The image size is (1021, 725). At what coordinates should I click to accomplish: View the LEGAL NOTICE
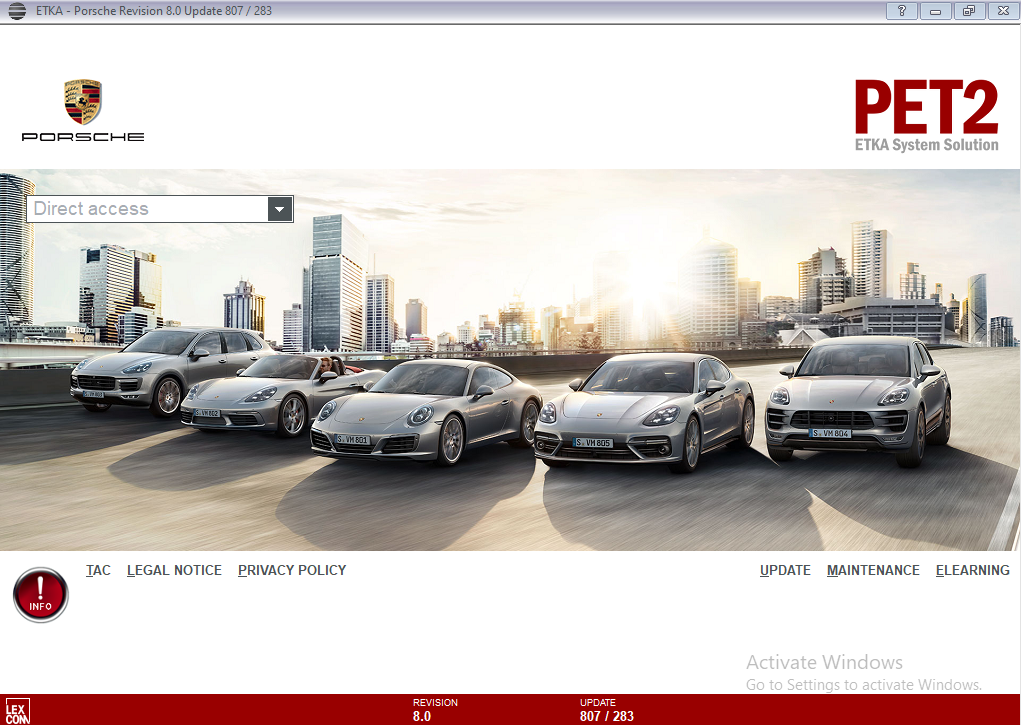click(x=174, y=570)
